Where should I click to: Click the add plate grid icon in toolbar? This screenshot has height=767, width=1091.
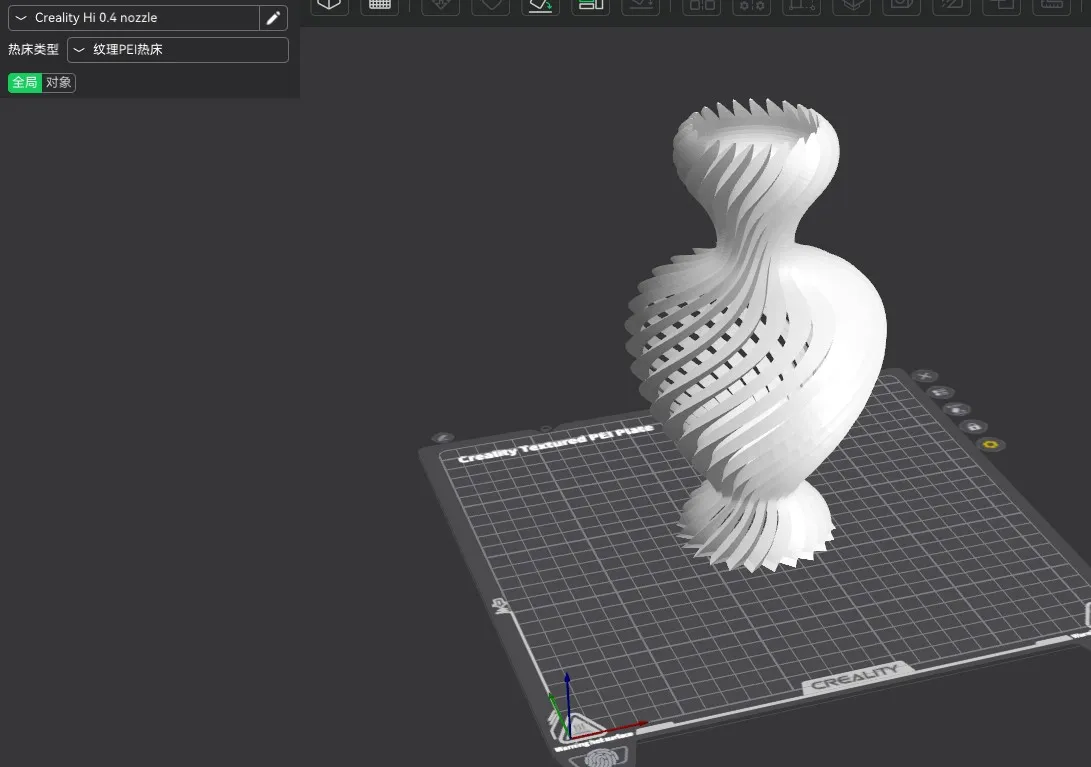(380, 6)
